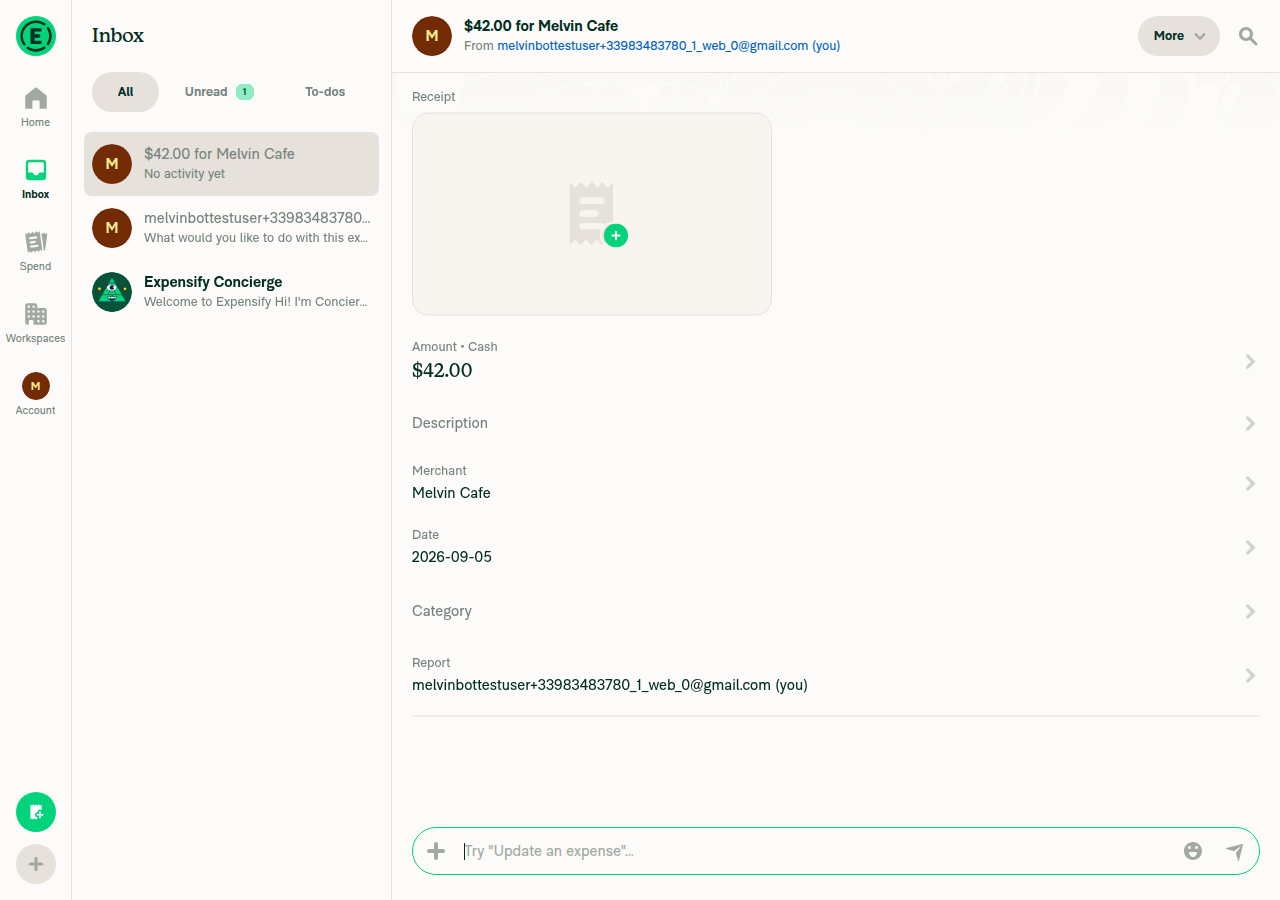The height and width of the screenshot is (900, 1280).
Task: Open Workspaces from the sidebar
Action: click(x=36, y=323)
